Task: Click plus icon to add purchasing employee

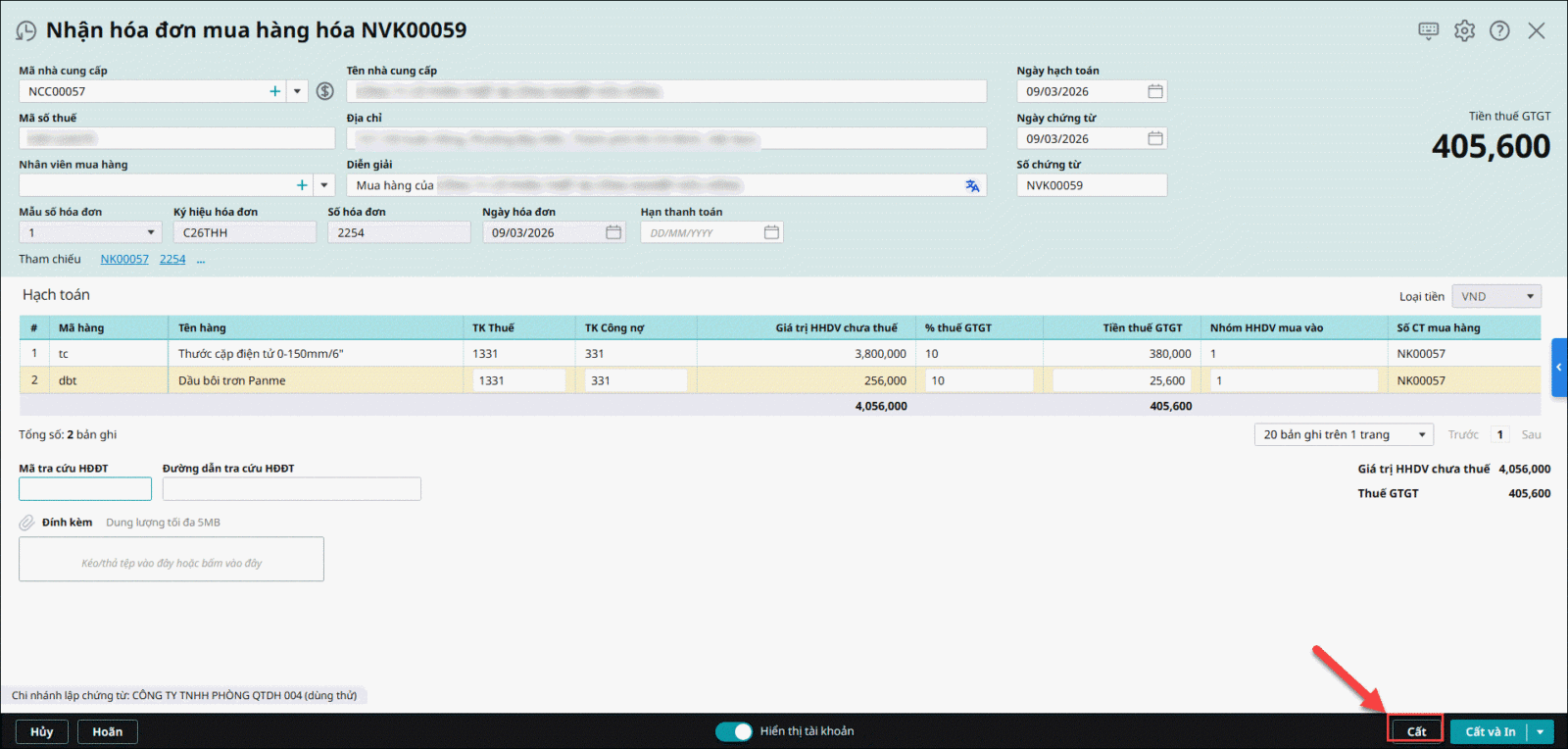Action: coord(302,185)
